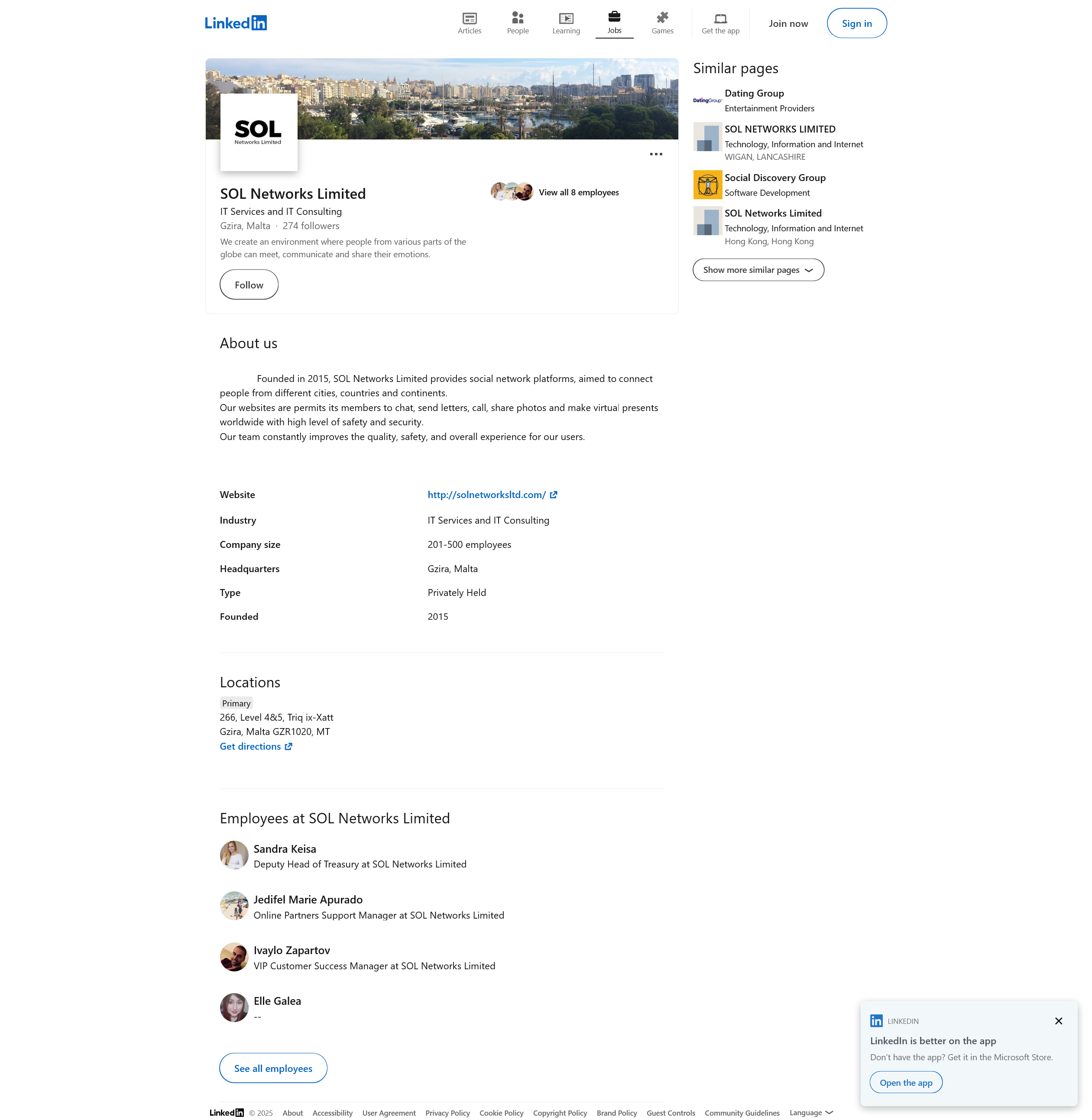The height and width of the screenshot is (1120, 1092).
Task: Open Jedifel Marie Apurado's profile name
Action: coord(308,900)
